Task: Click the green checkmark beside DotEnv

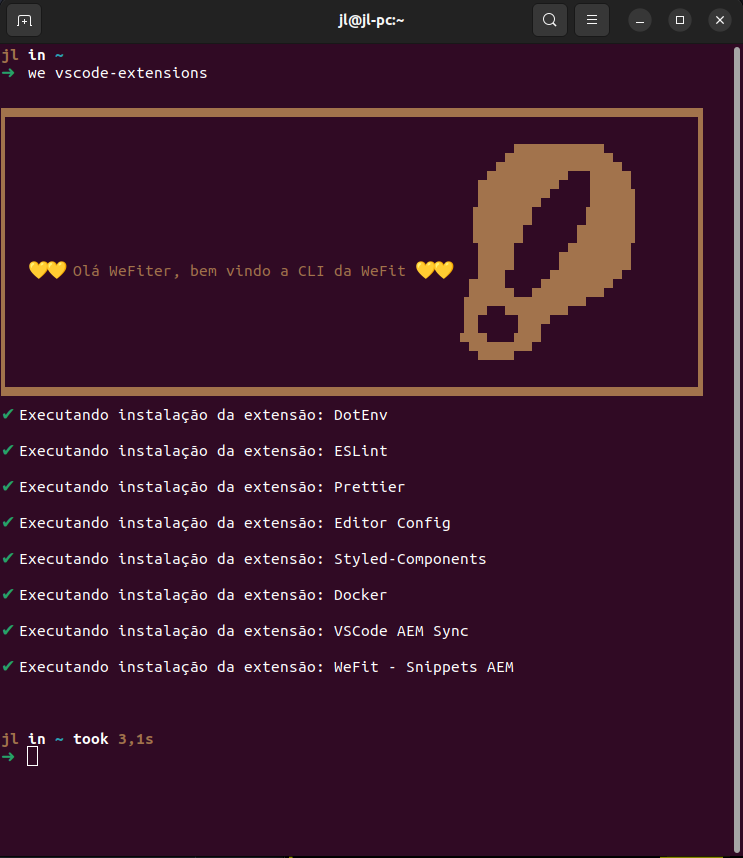Action: [x=8, y=414]
